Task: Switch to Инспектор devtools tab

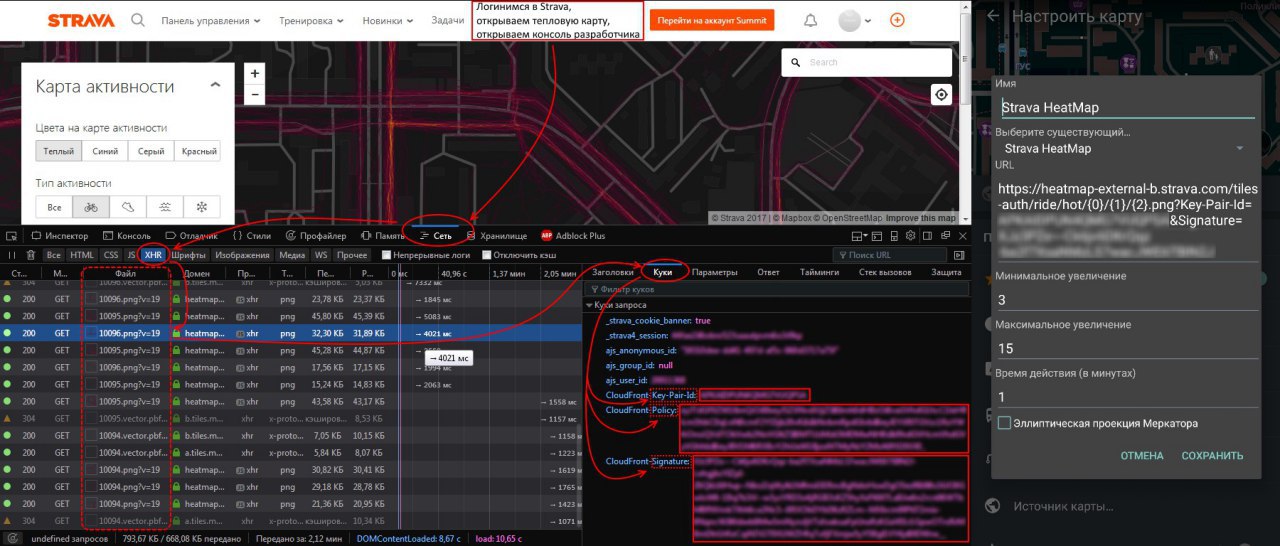Action: [x=60, y=236]
